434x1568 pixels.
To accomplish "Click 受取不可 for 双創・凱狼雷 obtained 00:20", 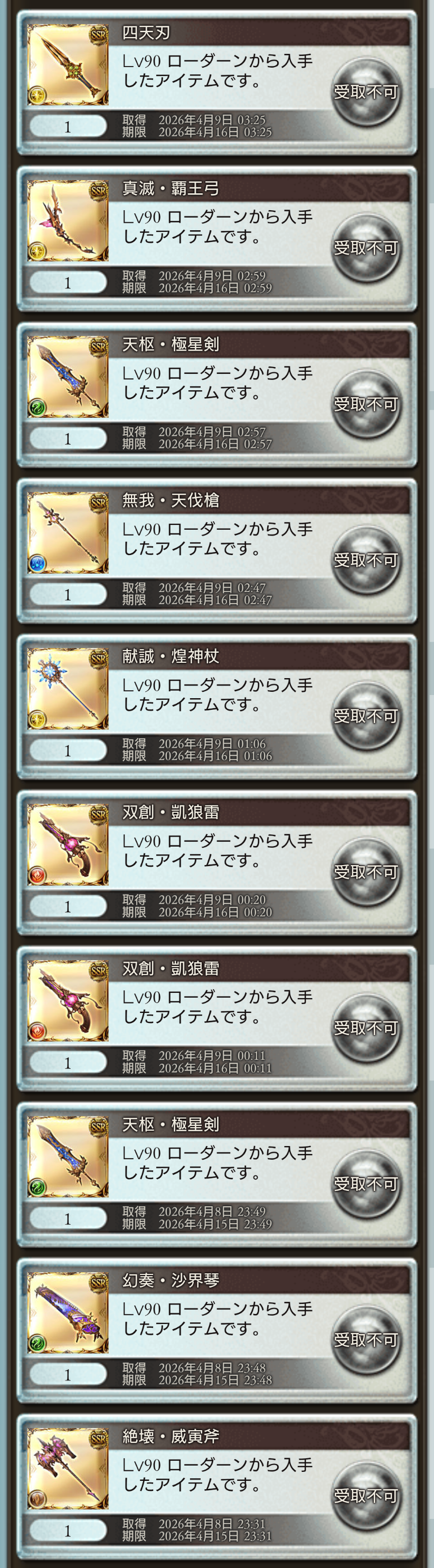I will point(366,871).
